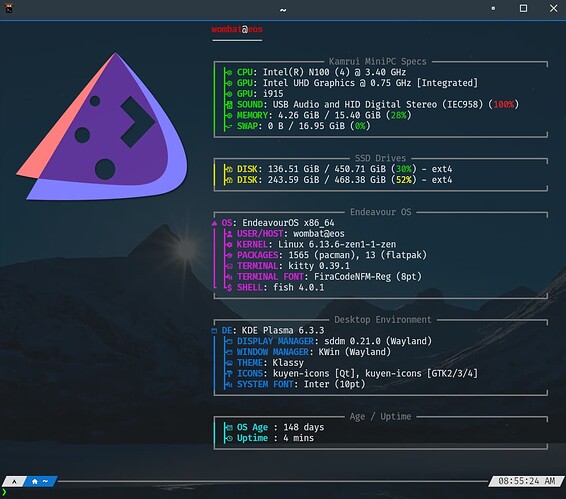
Task: Click the gear icon beside KERNEL
Action: (x=229, y=244)
